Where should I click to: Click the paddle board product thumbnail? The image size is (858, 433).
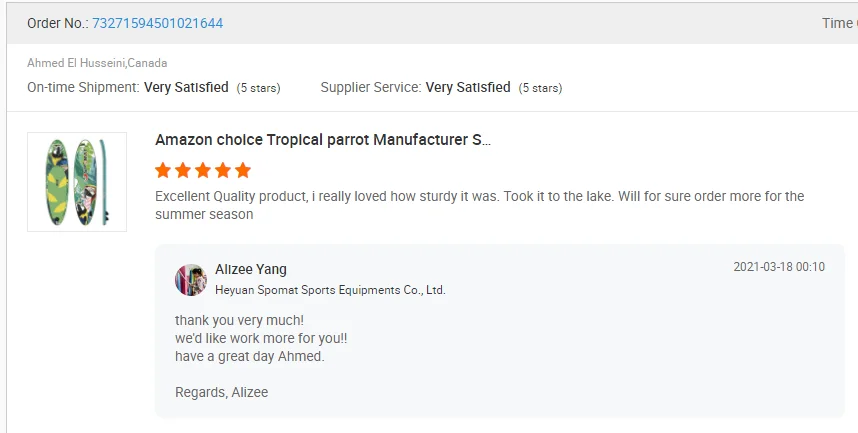tap(77, 182)
